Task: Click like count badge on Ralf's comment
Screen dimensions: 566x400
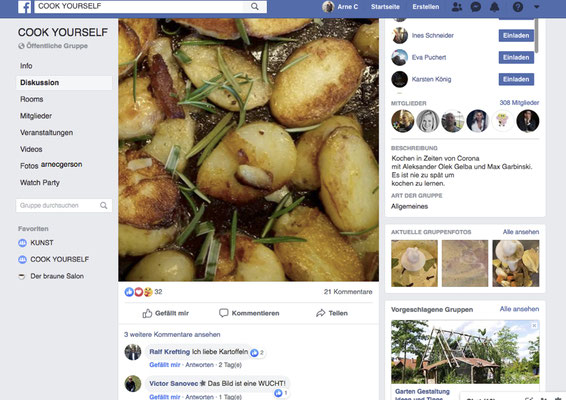Action: click(257, 353)
